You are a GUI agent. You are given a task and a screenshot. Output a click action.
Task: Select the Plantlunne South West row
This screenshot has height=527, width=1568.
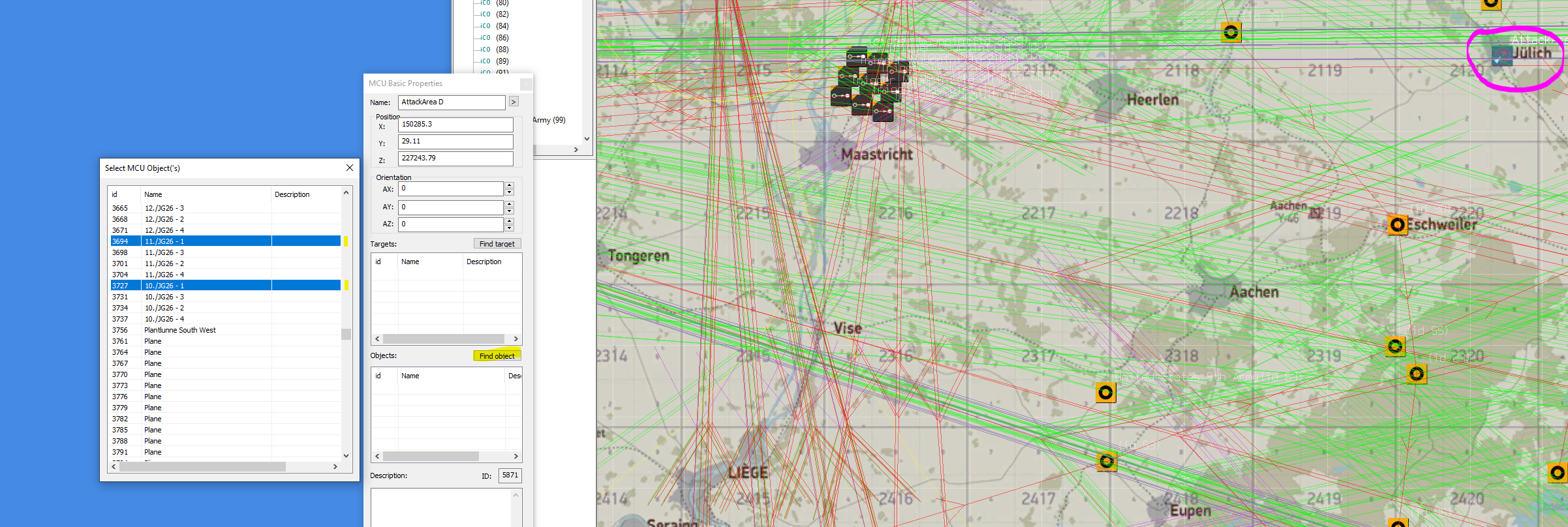tap(225, 330)
